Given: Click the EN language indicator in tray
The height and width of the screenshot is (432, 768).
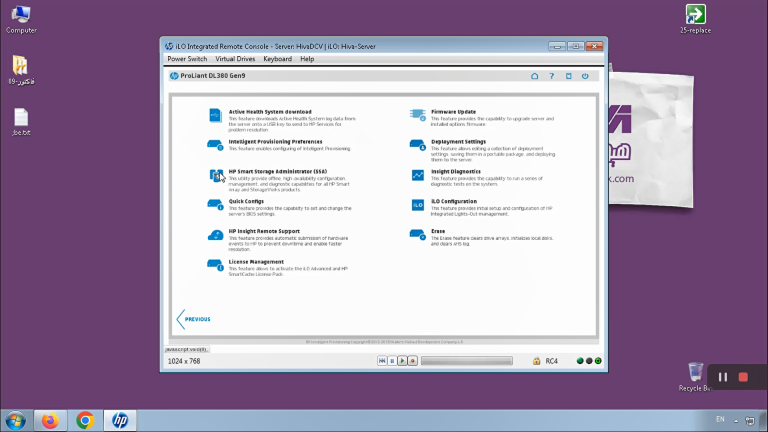Looking at the screenshot, I should coord(720,419).
